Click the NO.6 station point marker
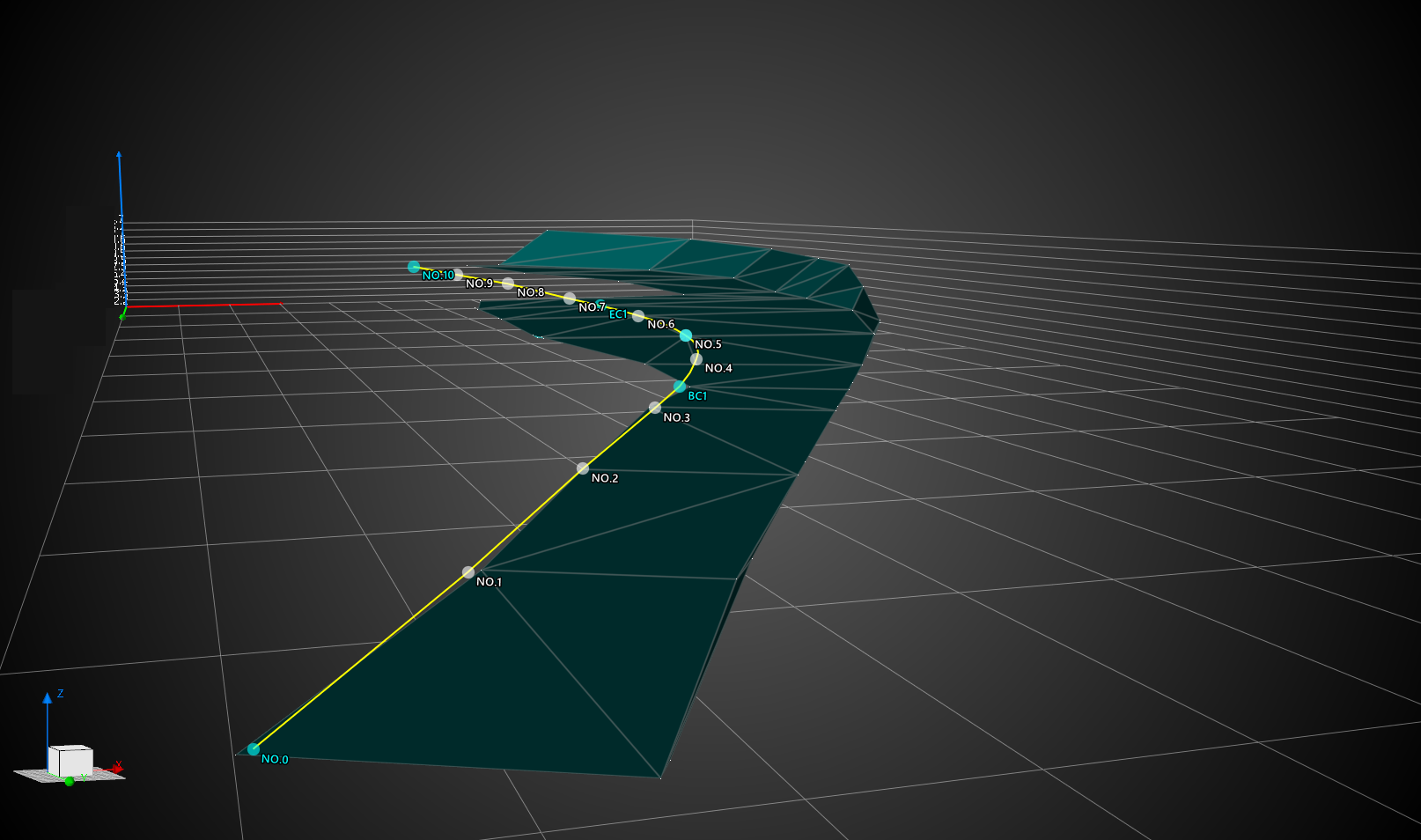This screenshot has height=840, width=1421. tap(638, 316)
